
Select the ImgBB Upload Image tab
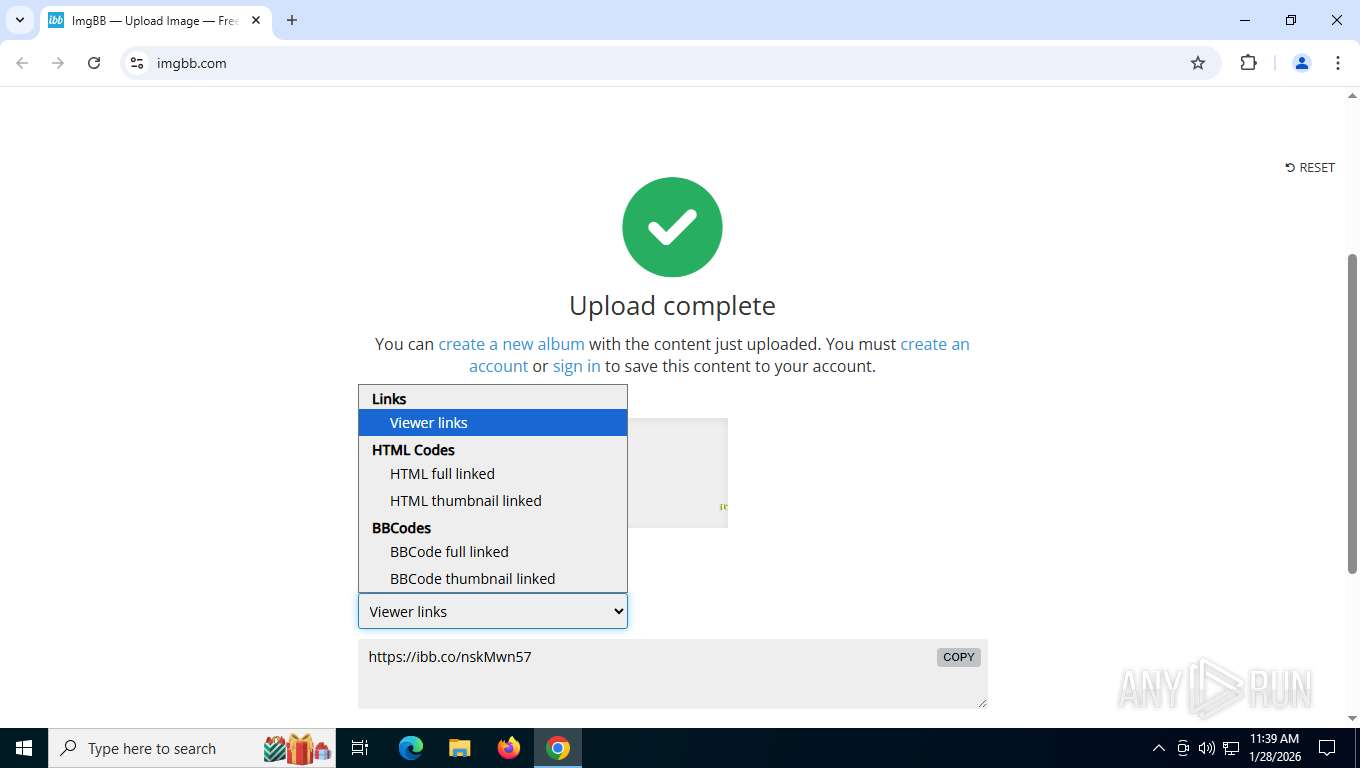click(155, 20)
